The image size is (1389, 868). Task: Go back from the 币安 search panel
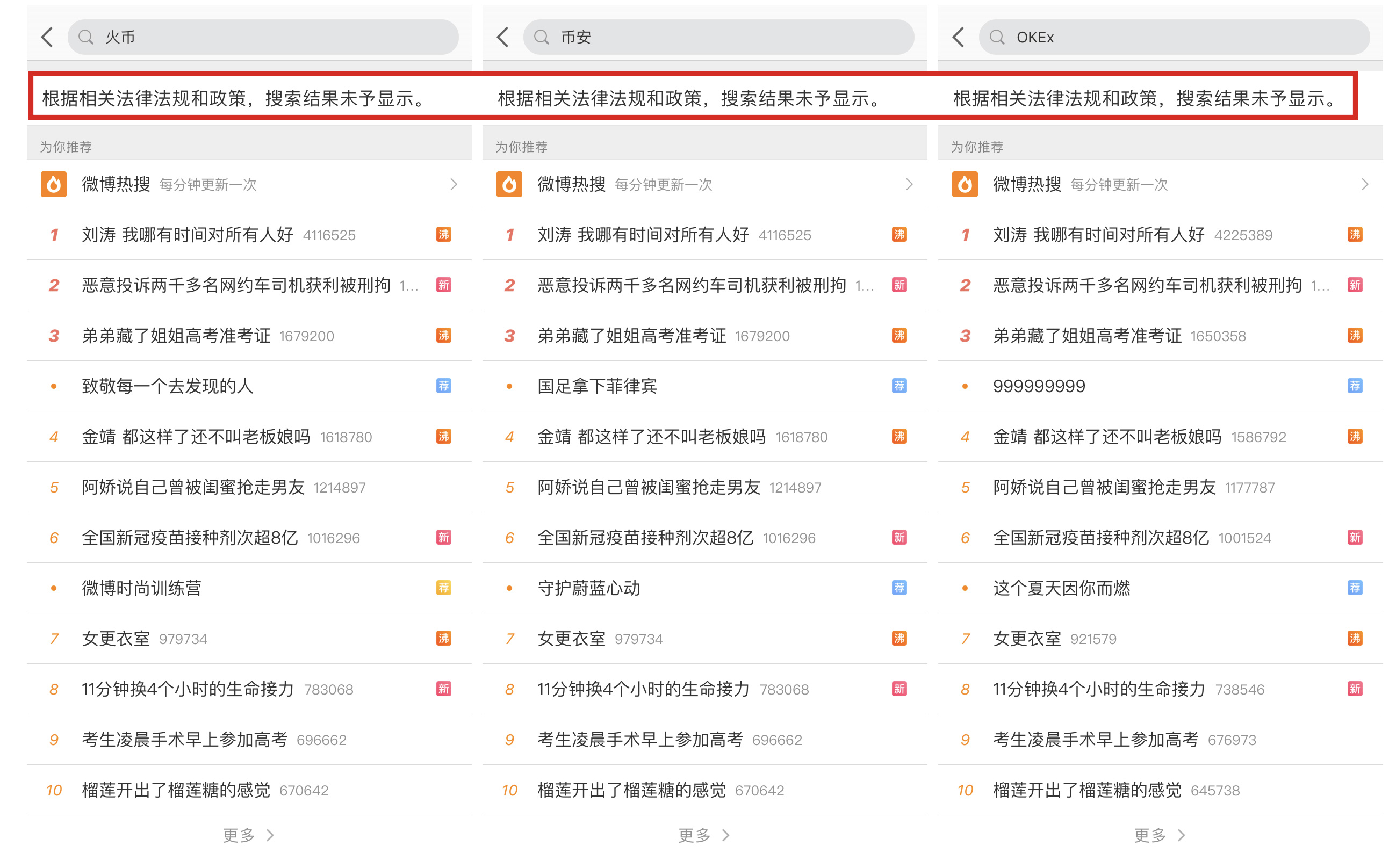[503, 37]
